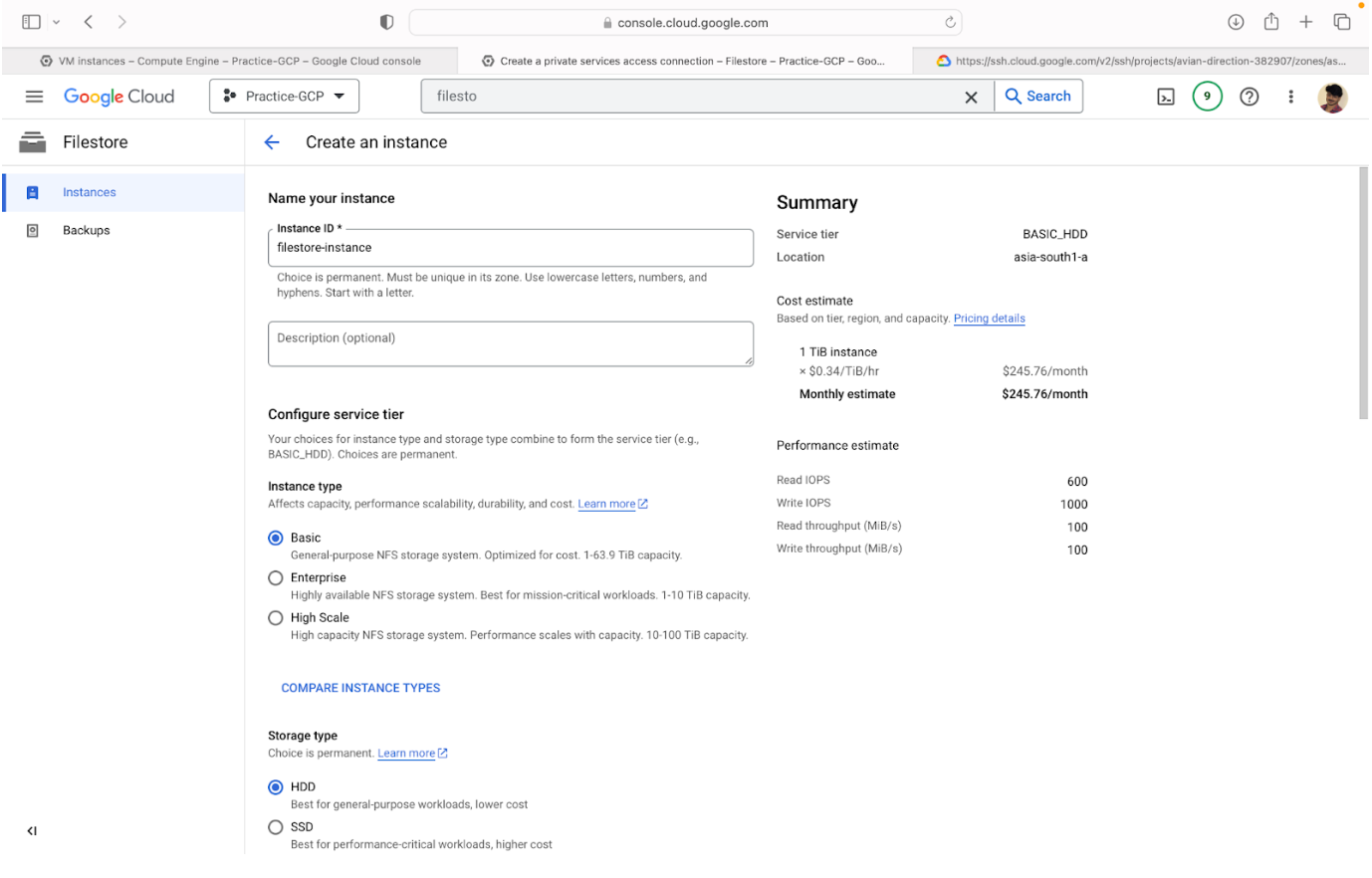Select the Enterprise instance type
Screen dimensions: 1372x878
tap(275, 577)
